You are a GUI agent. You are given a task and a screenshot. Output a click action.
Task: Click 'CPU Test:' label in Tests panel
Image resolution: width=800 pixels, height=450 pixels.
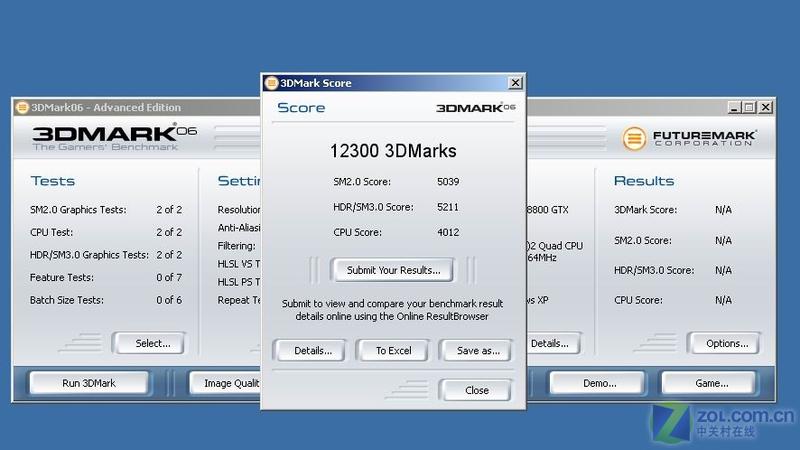pos(52,232)
